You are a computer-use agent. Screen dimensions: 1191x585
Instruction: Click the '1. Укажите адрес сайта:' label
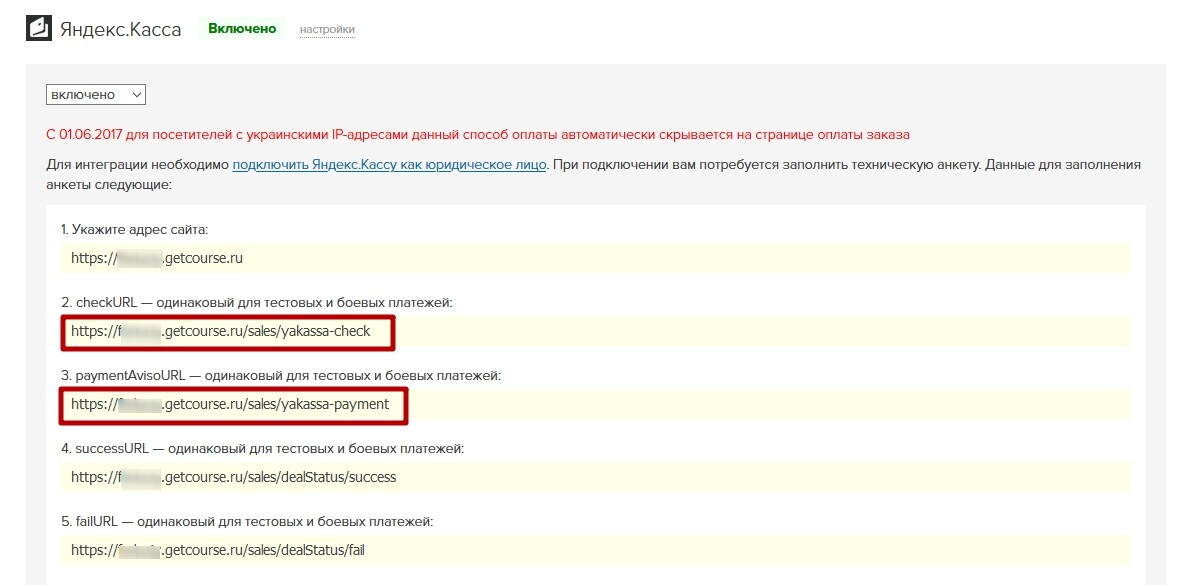(x=134, y=229)
